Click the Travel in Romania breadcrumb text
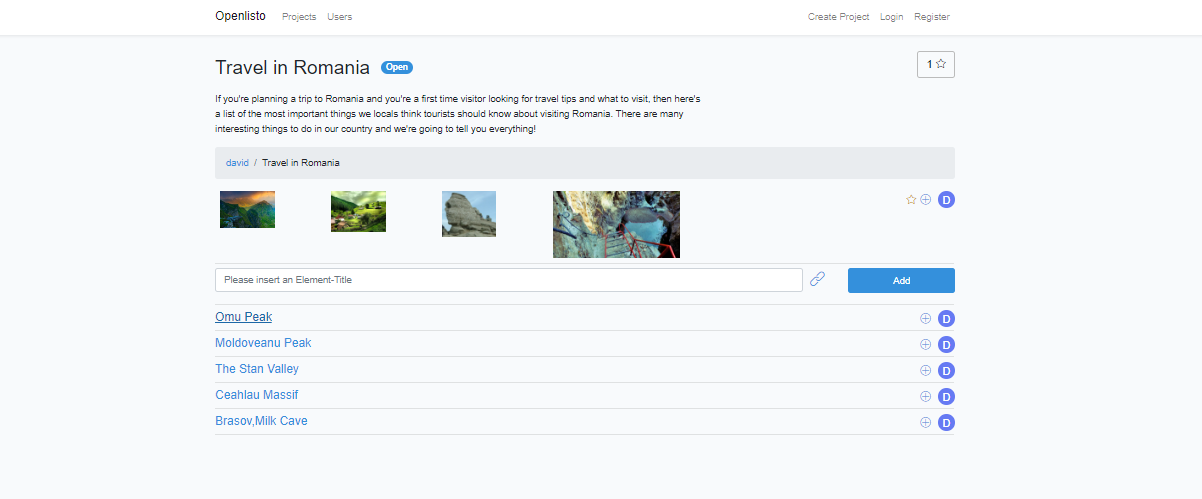Screen dimensions: 1202x499 pyautogui.click(x=300, y=162)
